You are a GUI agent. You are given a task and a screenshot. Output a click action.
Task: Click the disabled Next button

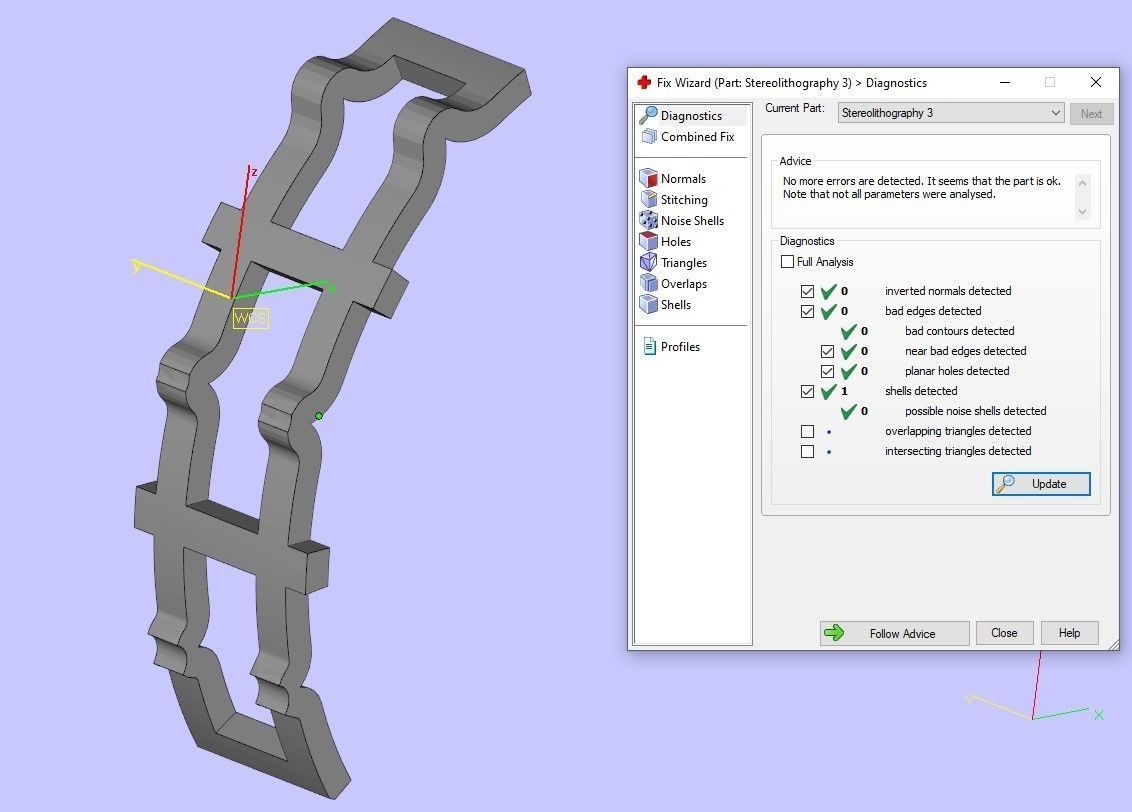pyautogui.click(x=1091, y=113)
